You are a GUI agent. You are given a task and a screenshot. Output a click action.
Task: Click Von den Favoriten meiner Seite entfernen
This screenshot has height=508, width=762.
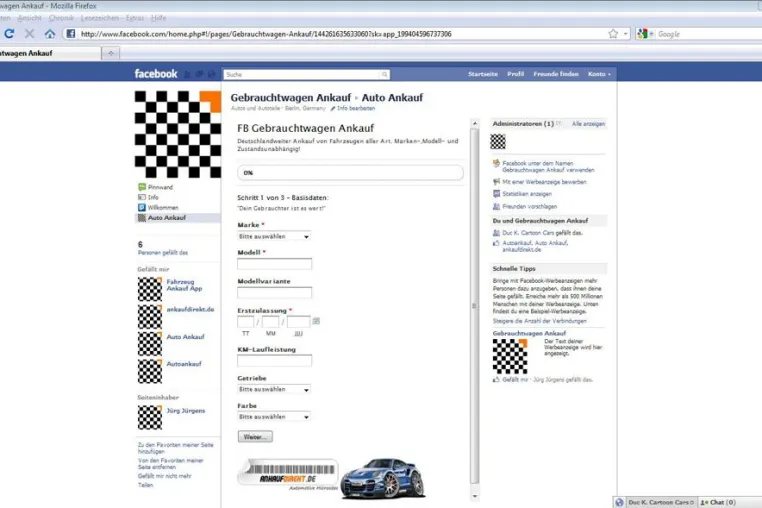pos(171,464)
